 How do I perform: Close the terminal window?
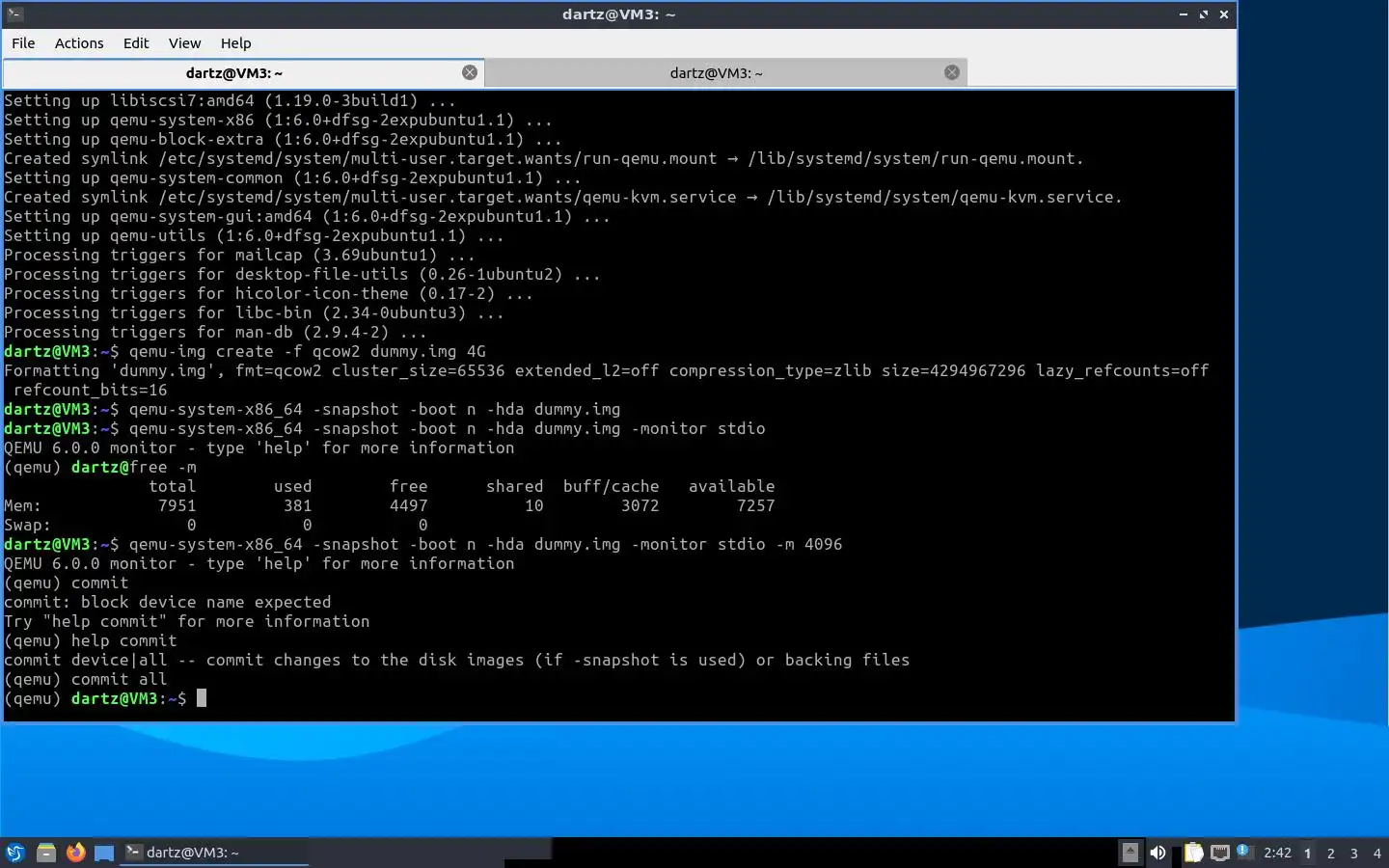tap(1224, 14)
